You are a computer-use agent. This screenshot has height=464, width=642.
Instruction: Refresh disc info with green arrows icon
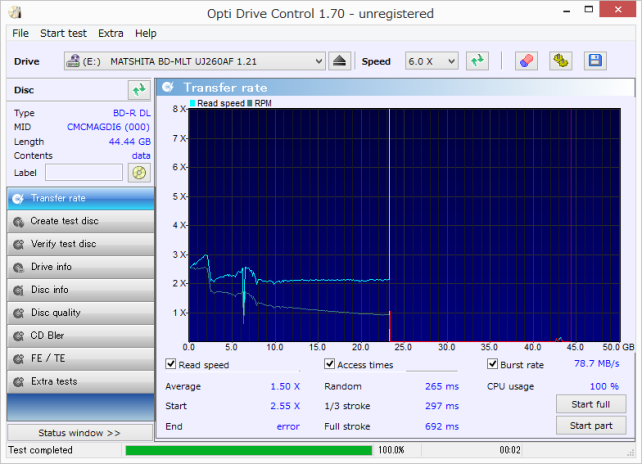coord(139,90)
